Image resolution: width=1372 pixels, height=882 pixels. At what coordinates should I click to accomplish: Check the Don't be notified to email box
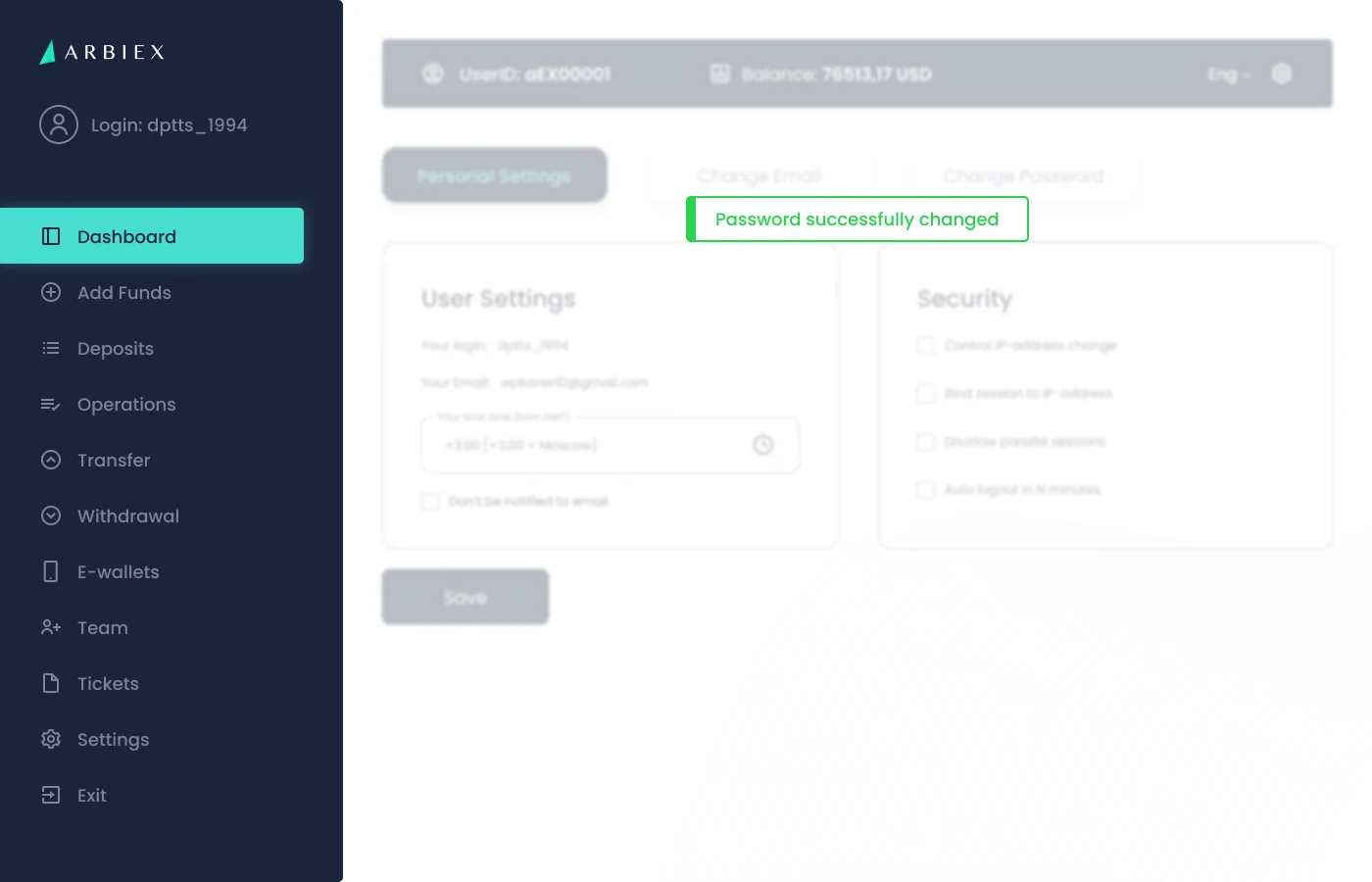[430, 502]
